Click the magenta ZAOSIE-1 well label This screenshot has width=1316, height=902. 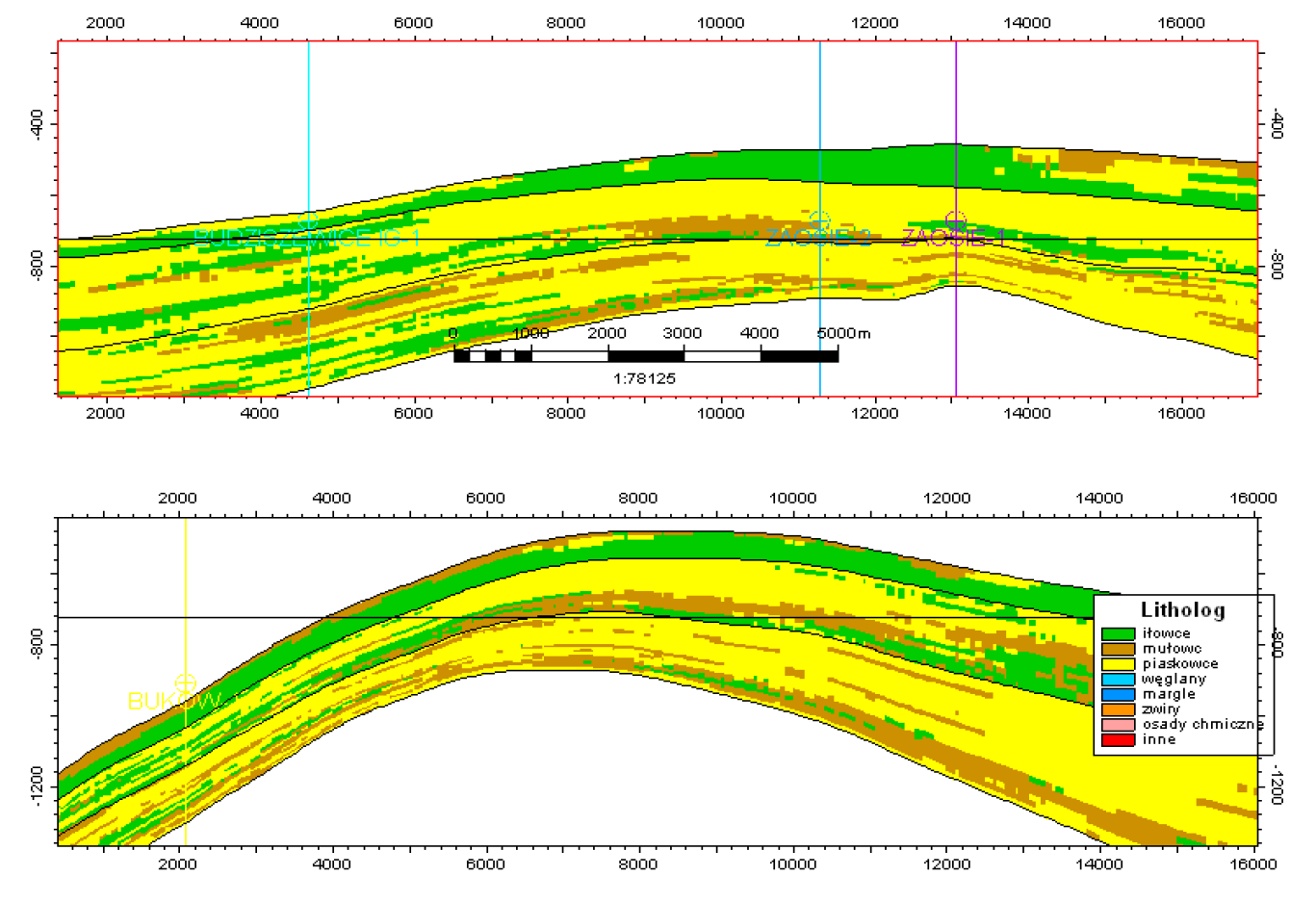(x=953, y=239)
